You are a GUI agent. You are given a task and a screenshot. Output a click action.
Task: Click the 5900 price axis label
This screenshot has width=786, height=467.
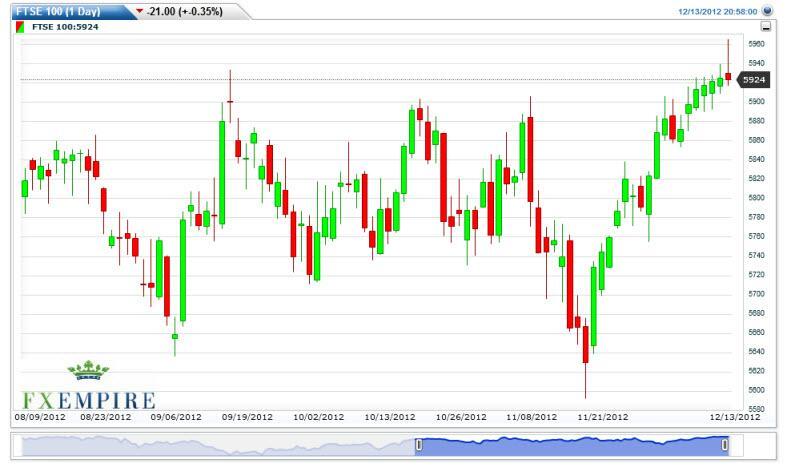(756, 101)
